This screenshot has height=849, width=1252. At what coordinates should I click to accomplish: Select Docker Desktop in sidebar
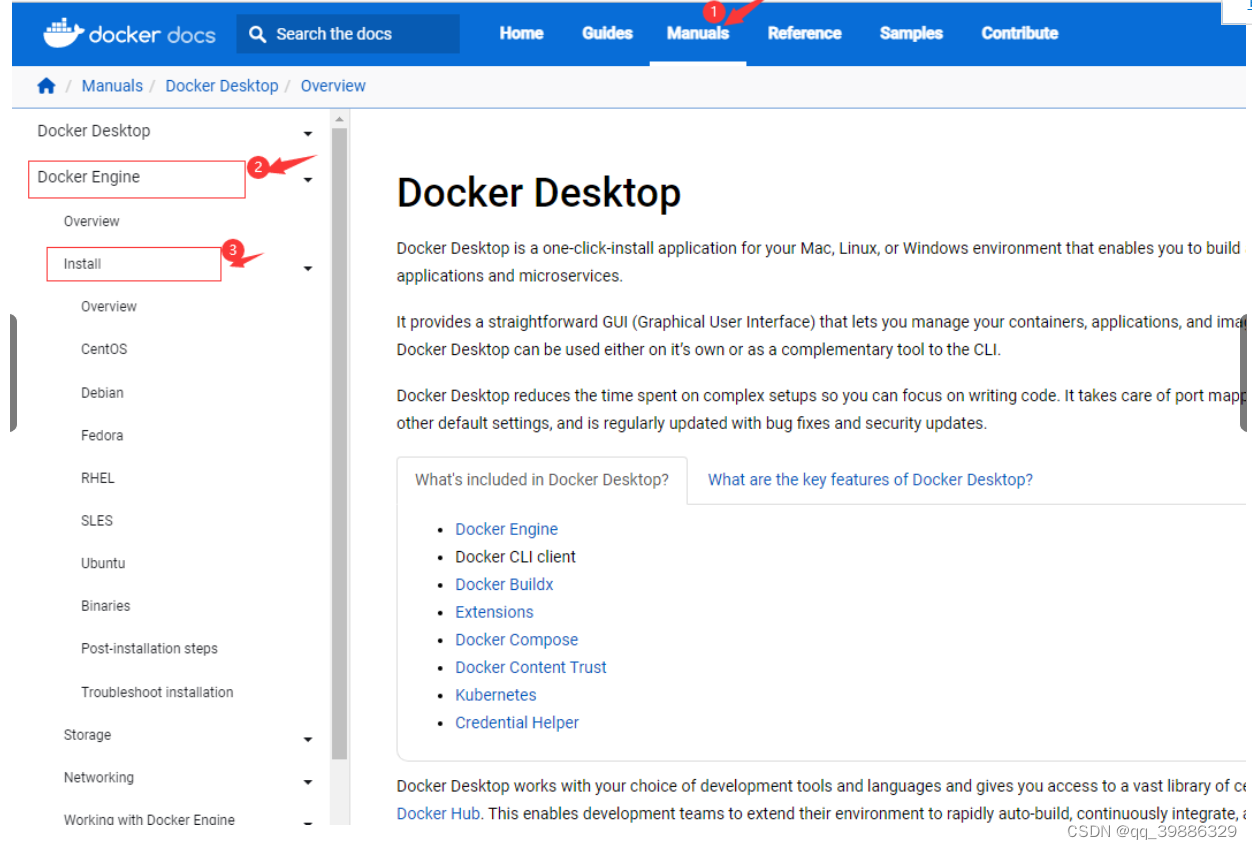(94, 131)
